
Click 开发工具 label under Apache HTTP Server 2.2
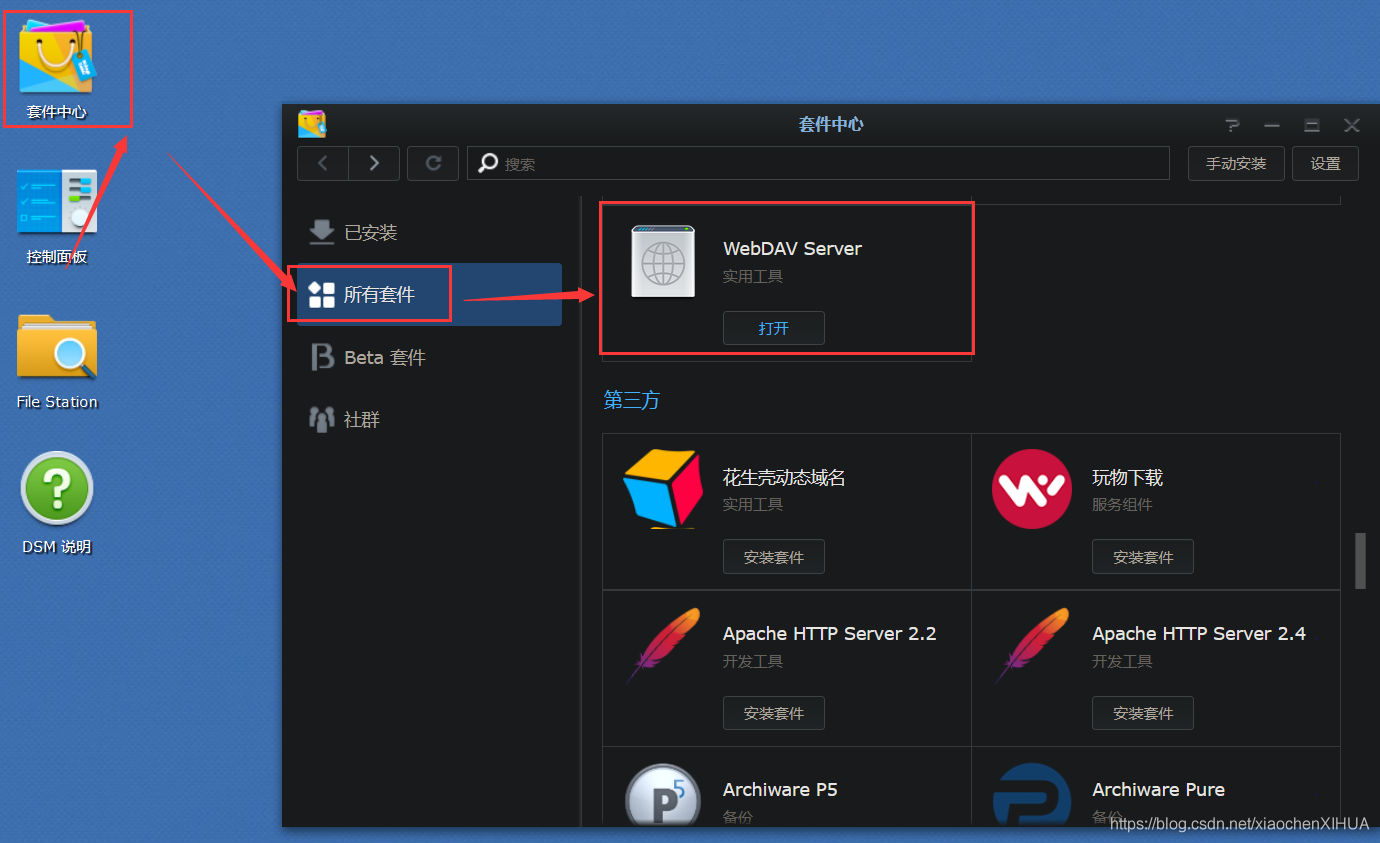752,661
